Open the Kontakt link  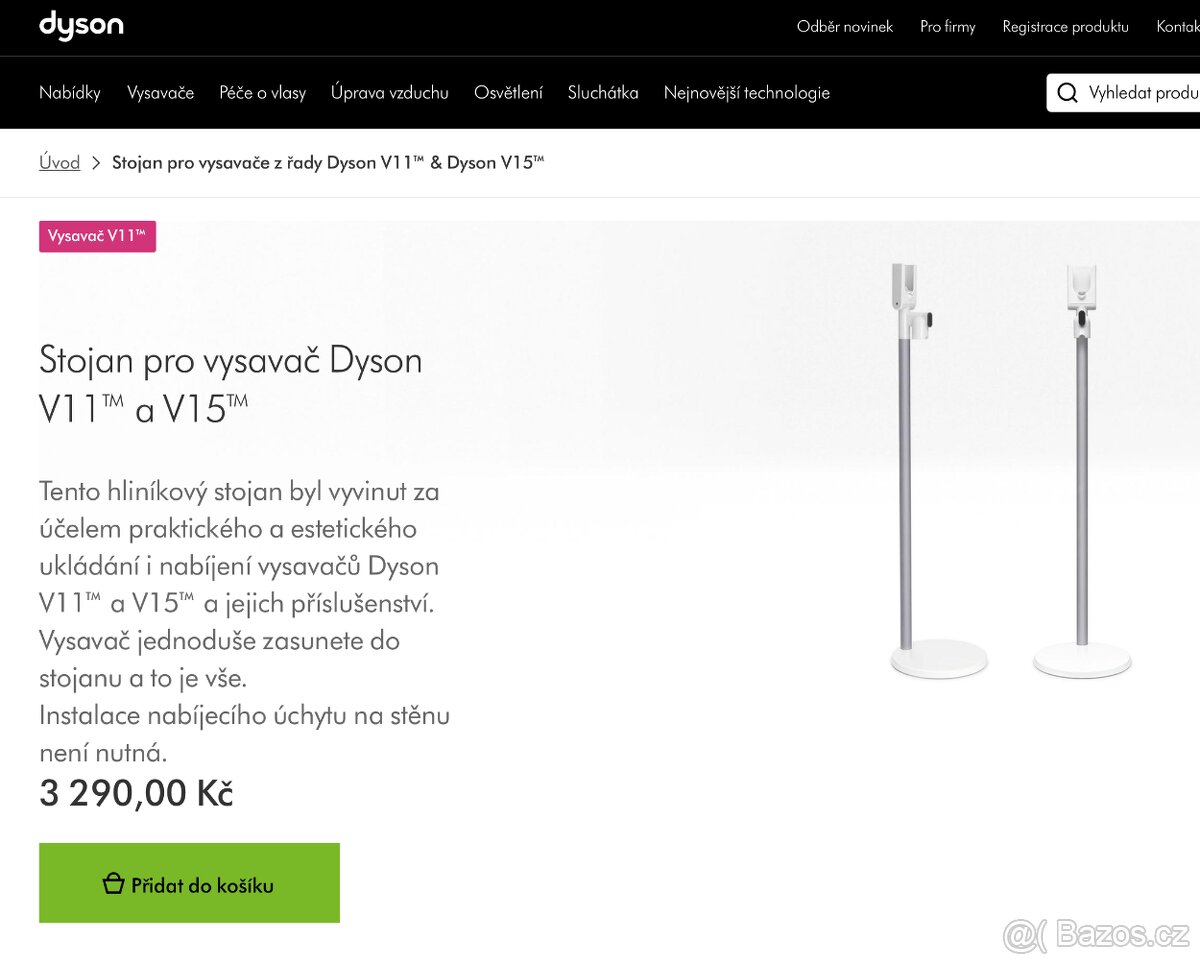1178,27
